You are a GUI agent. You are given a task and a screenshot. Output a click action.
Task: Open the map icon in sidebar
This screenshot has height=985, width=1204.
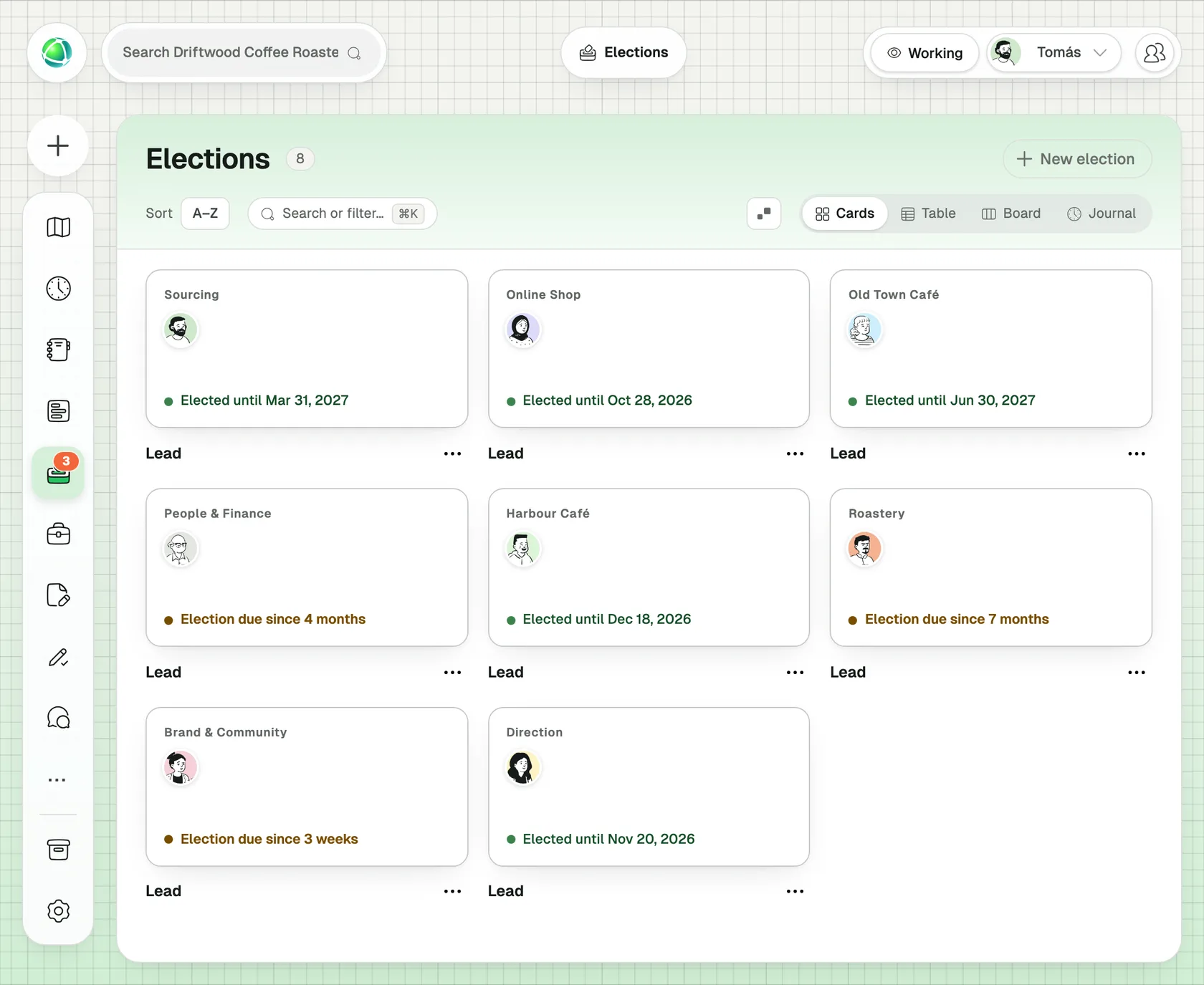point(58,227)
